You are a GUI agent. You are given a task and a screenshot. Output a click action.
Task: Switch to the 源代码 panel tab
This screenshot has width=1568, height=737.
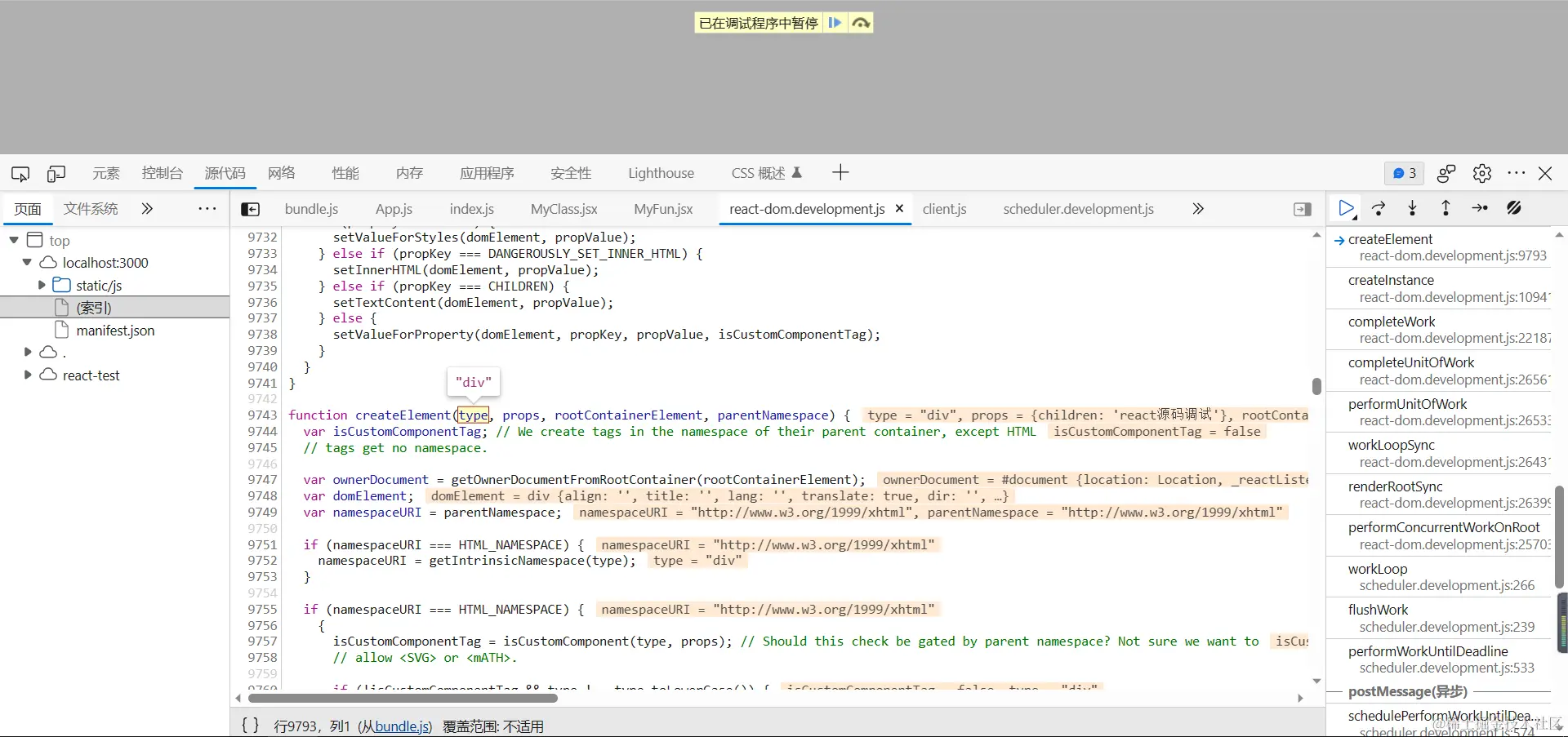click(225, 173)
